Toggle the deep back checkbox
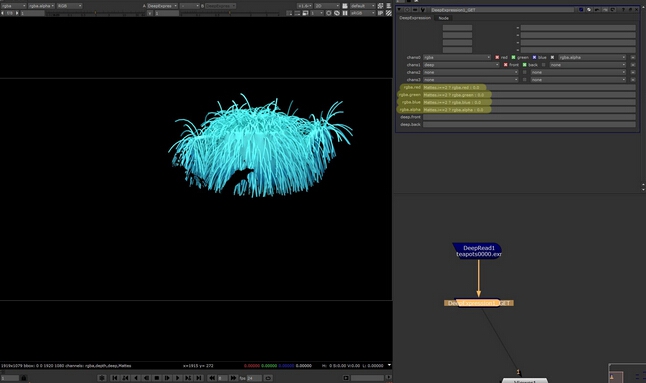 pyautogui.click(x=524, y=65)
